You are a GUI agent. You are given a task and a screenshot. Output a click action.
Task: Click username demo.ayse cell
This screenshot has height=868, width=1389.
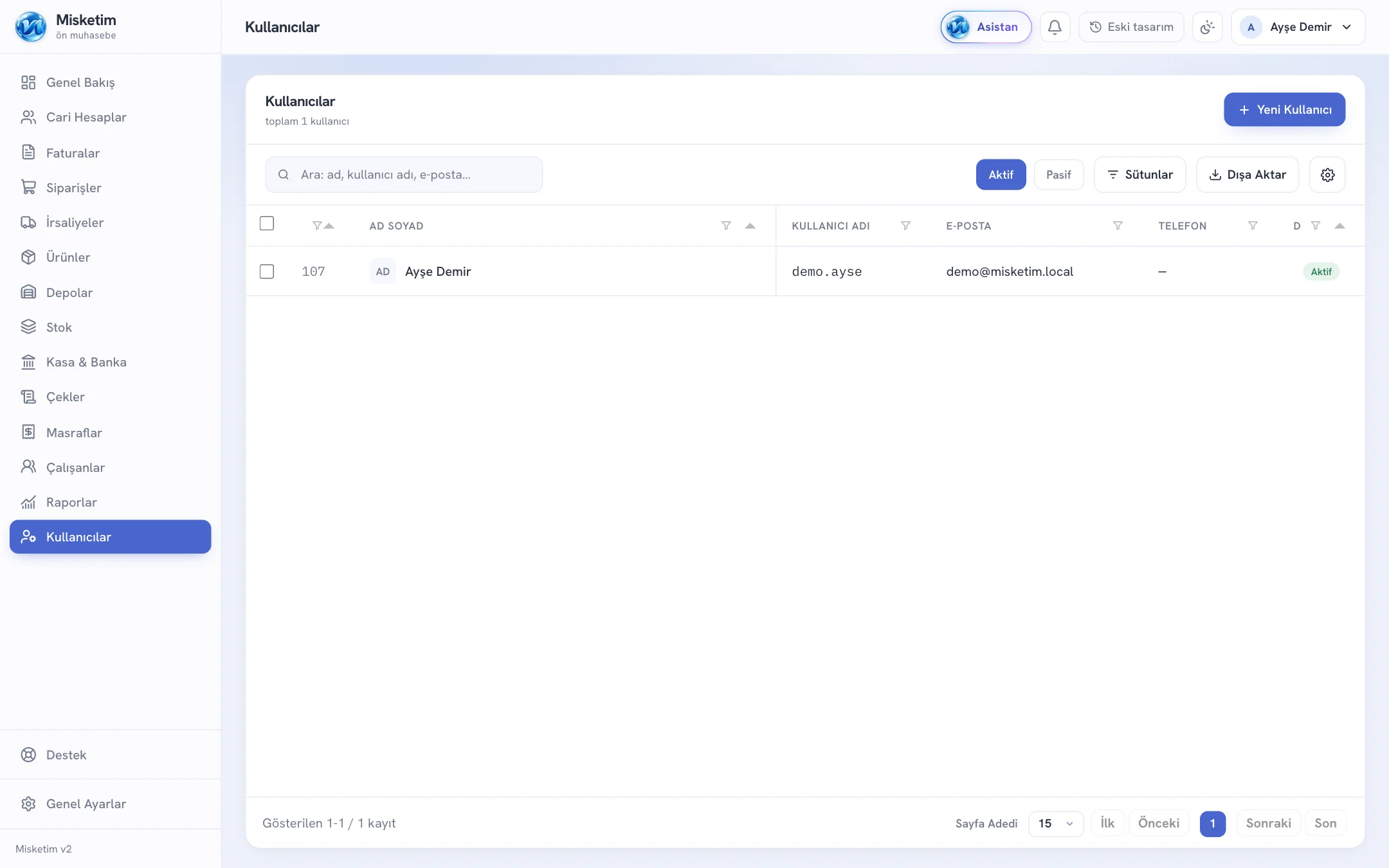tap(827, 271)
